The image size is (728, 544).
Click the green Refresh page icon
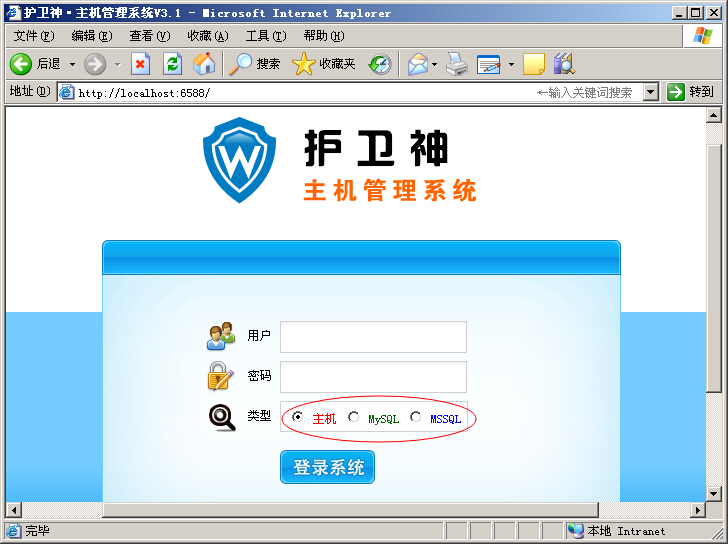[x=172, y=64]
